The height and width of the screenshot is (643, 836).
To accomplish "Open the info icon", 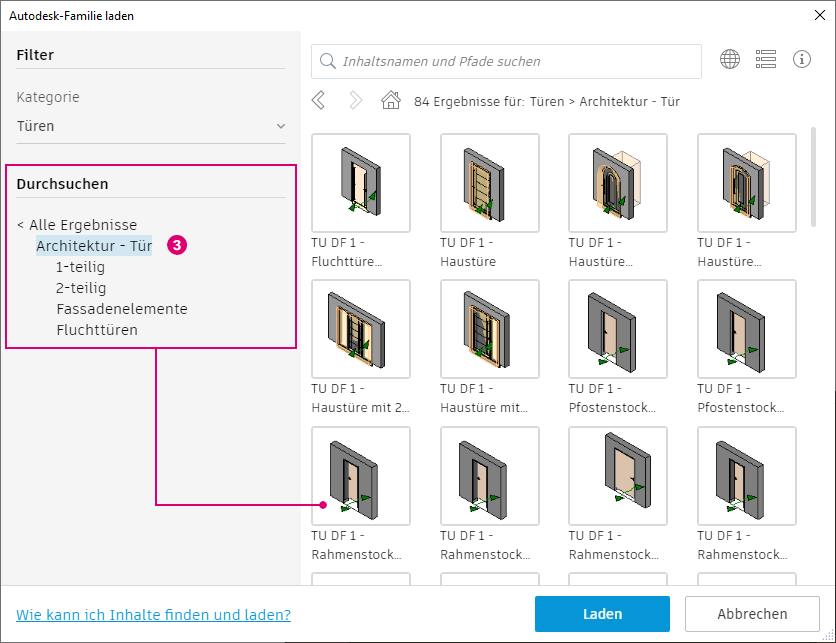I will (801, 59).
